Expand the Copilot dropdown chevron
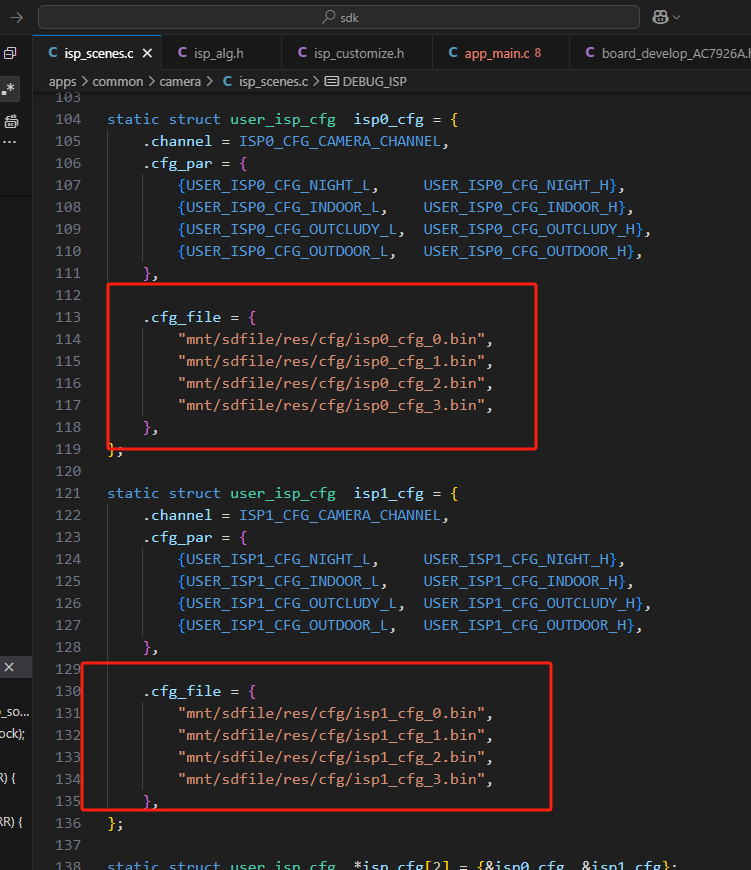Viewport: 751px width, 870px height. click(x=677, y=17)
